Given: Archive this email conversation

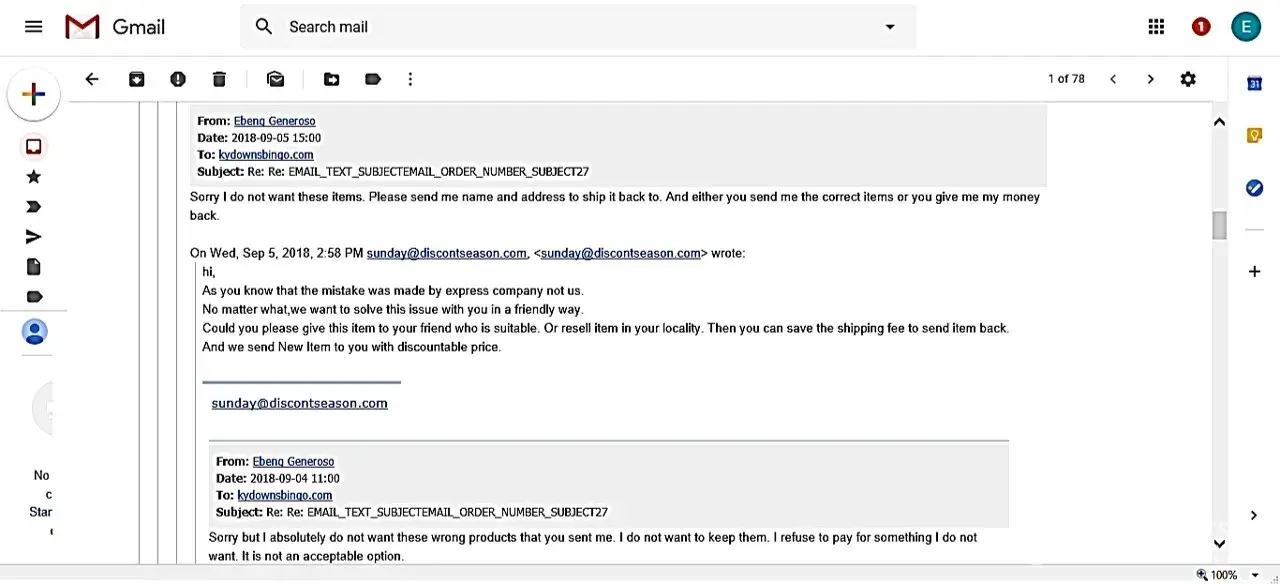Looking at the screenshot, I should click(x=137, y=79).
